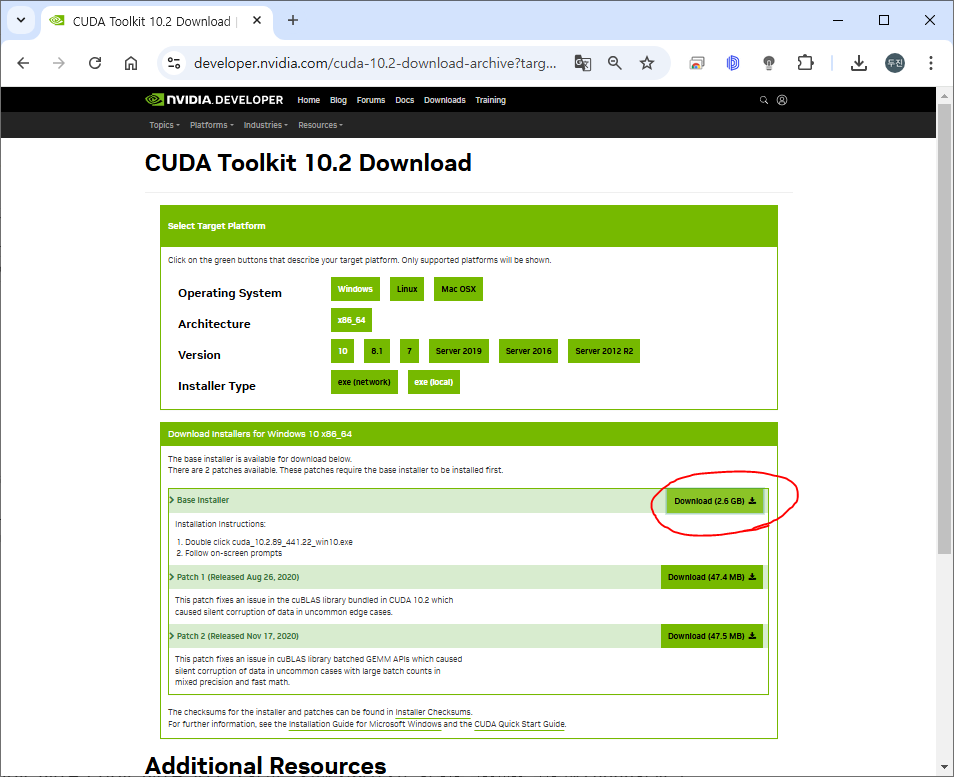Open the tab search dropdown arrow
This screenshot has width=954, height=777.
pos(21,21)
